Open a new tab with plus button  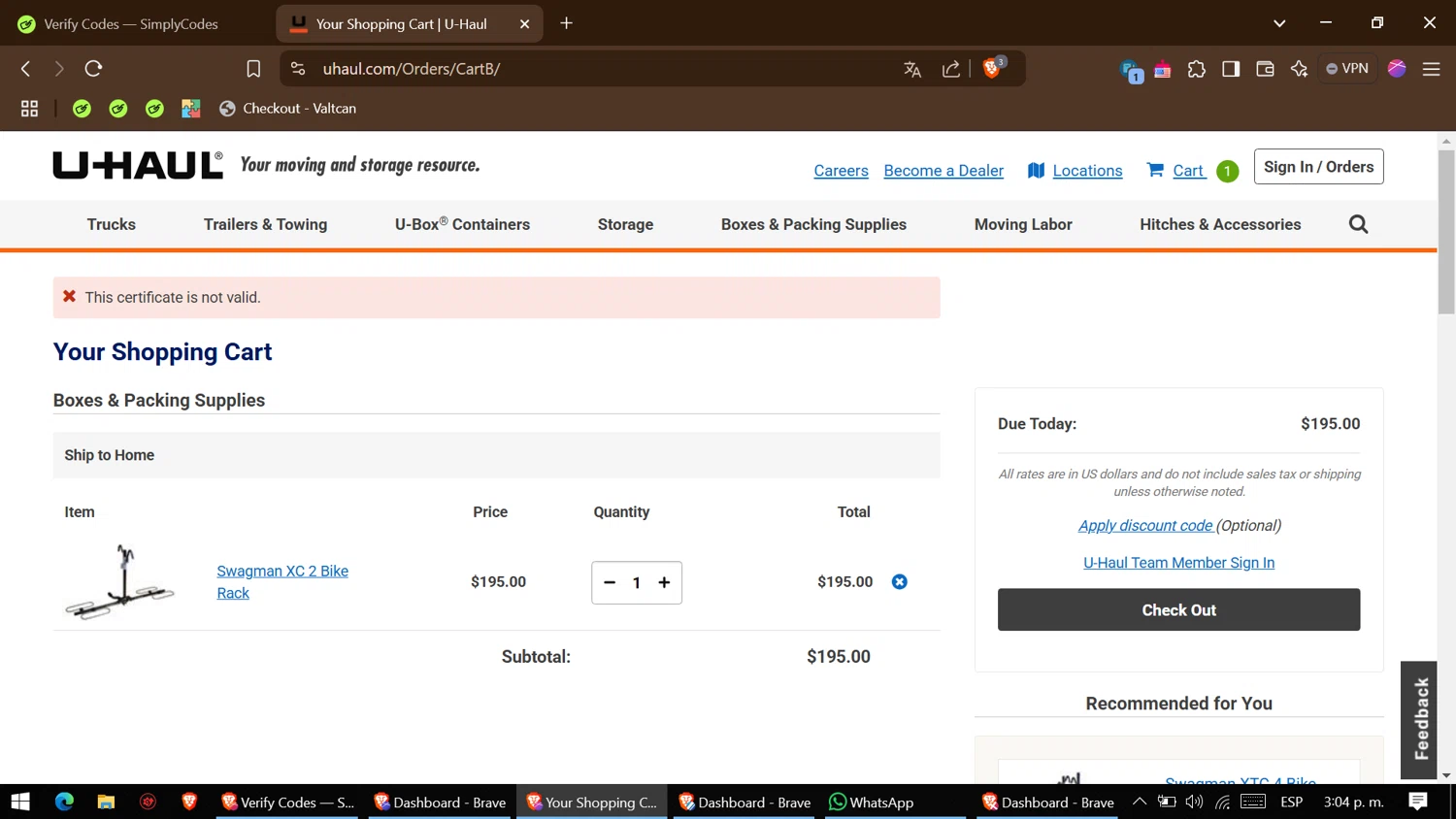click(x=567, y=23)
